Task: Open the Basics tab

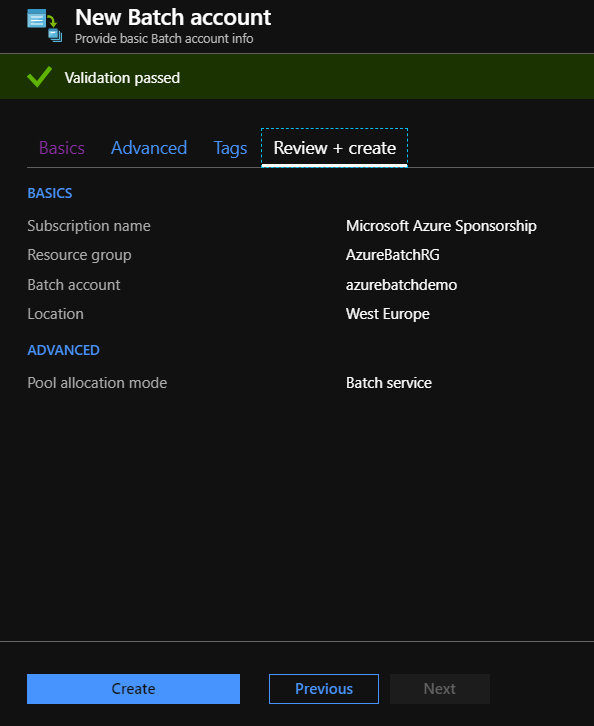Action: (x=62, y=148)
